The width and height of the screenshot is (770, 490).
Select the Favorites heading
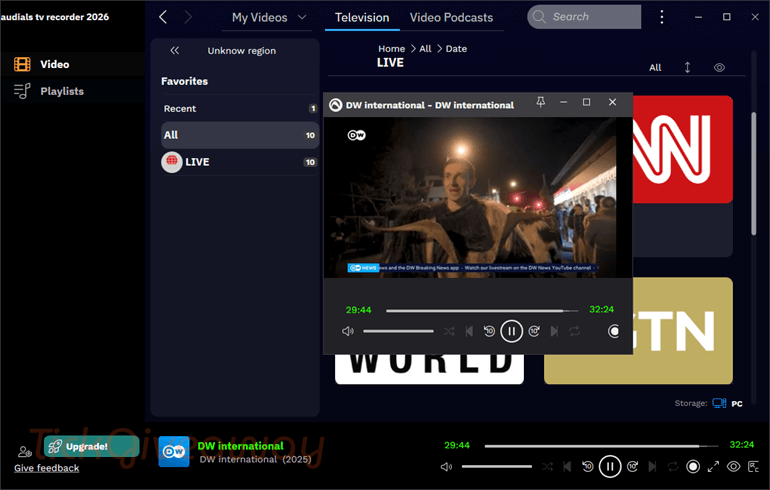click(x=185, y=81)
